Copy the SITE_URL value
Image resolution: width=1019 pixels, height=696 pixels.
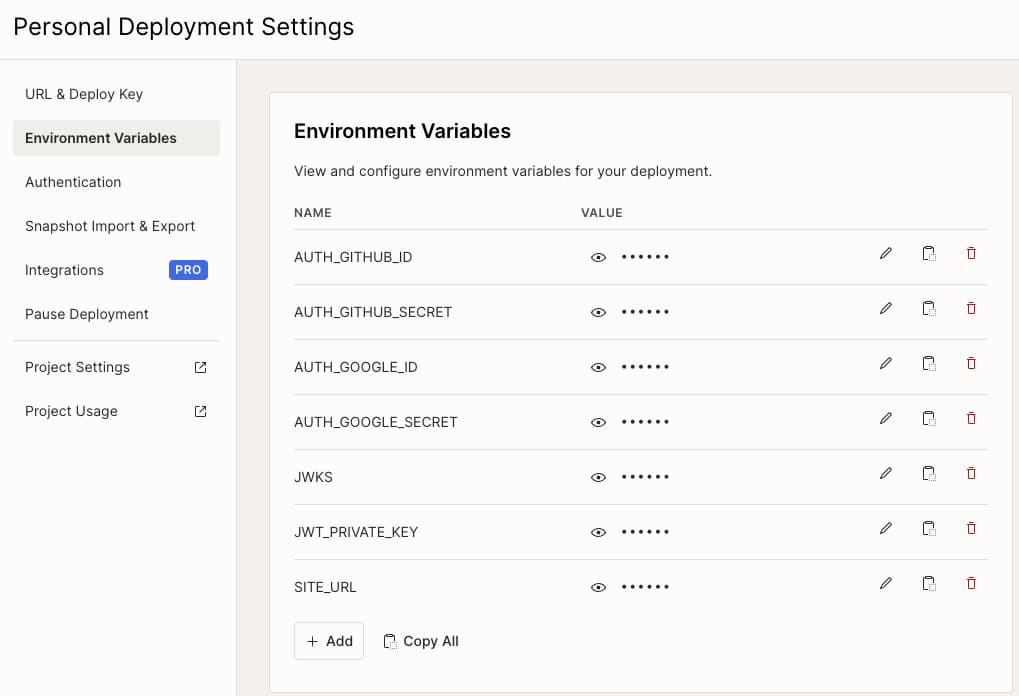click(x=928, y=583)
